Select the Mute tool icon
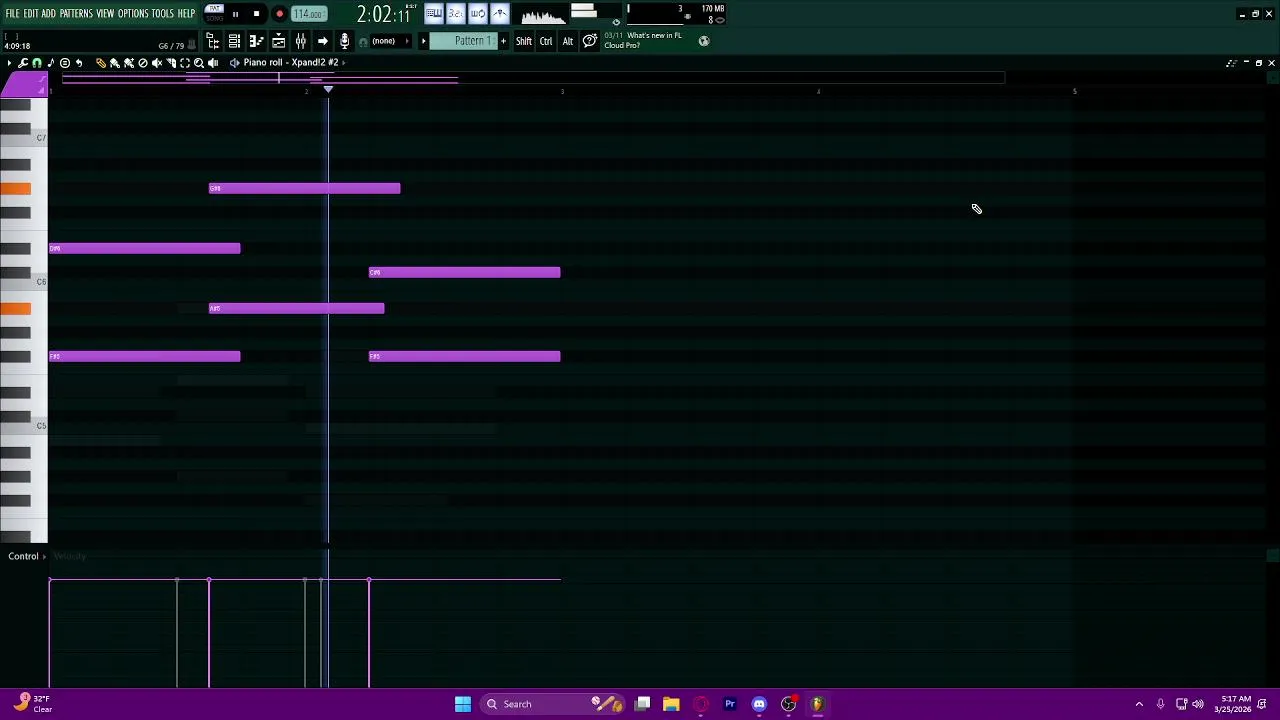 coord(157,63)
